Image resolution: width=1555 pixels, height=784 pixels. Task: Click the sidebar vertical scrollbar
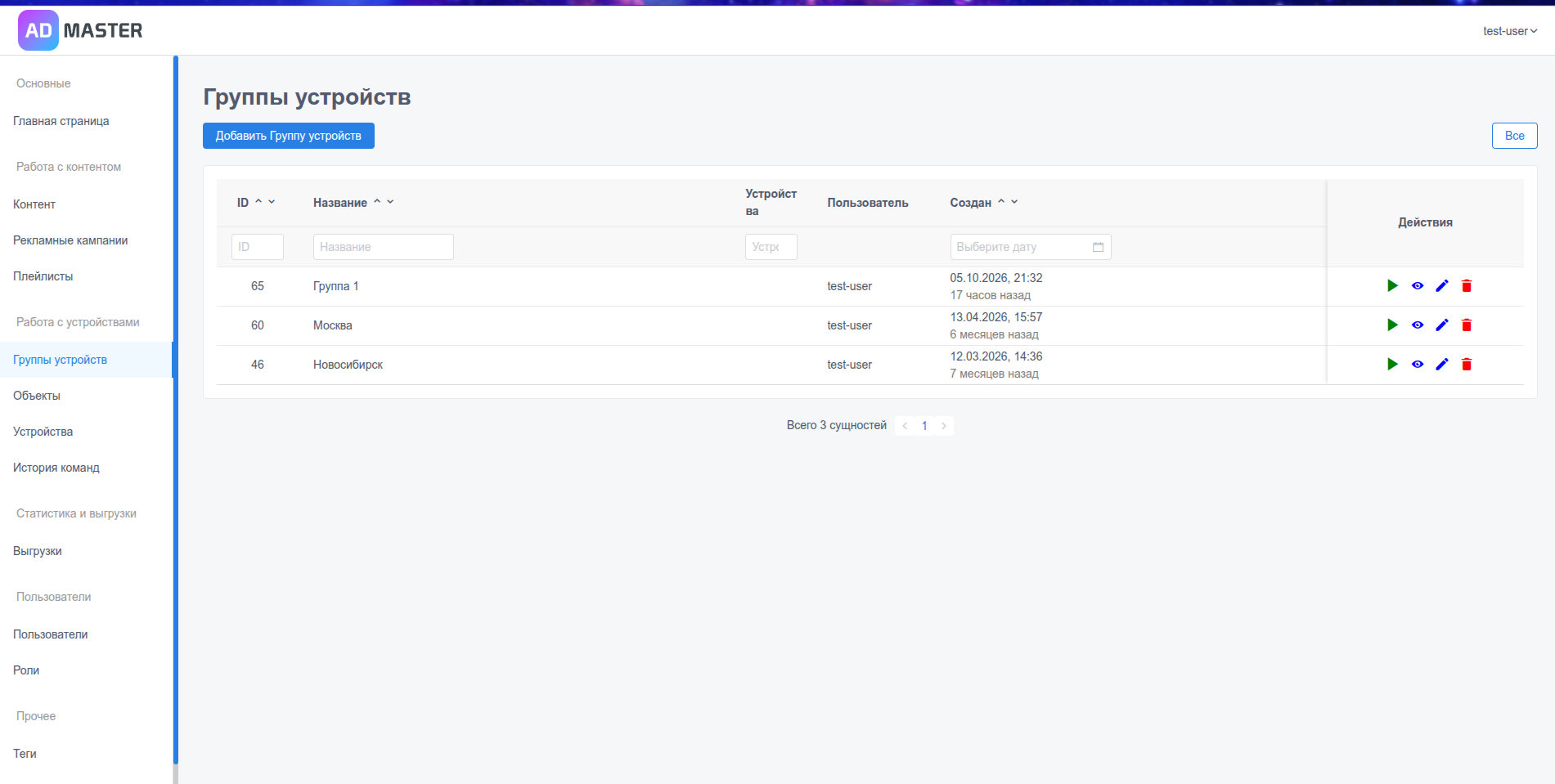[x=176, y=409]
